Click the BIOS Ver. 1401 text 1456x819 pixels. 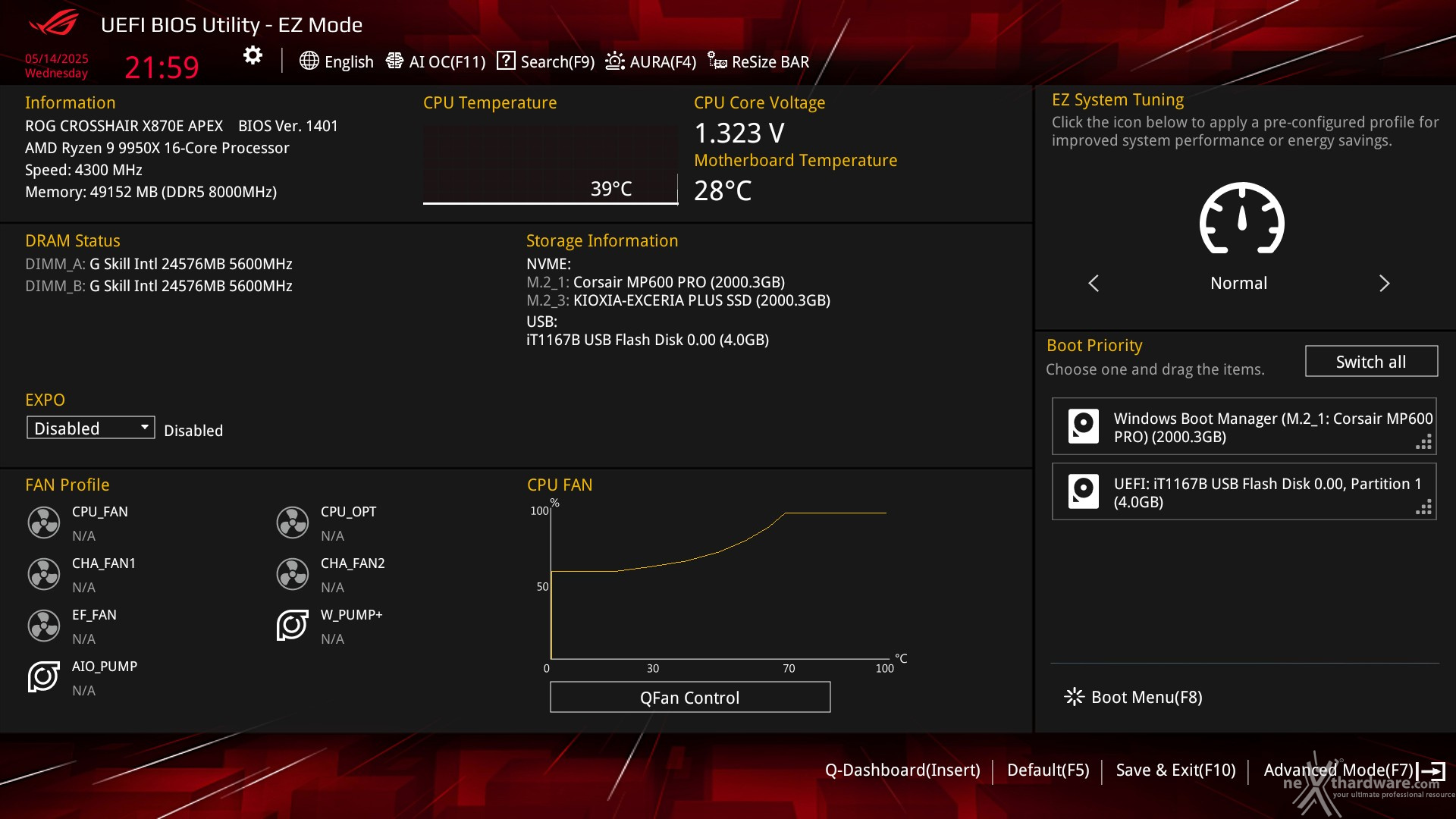(x=288, y=126)
